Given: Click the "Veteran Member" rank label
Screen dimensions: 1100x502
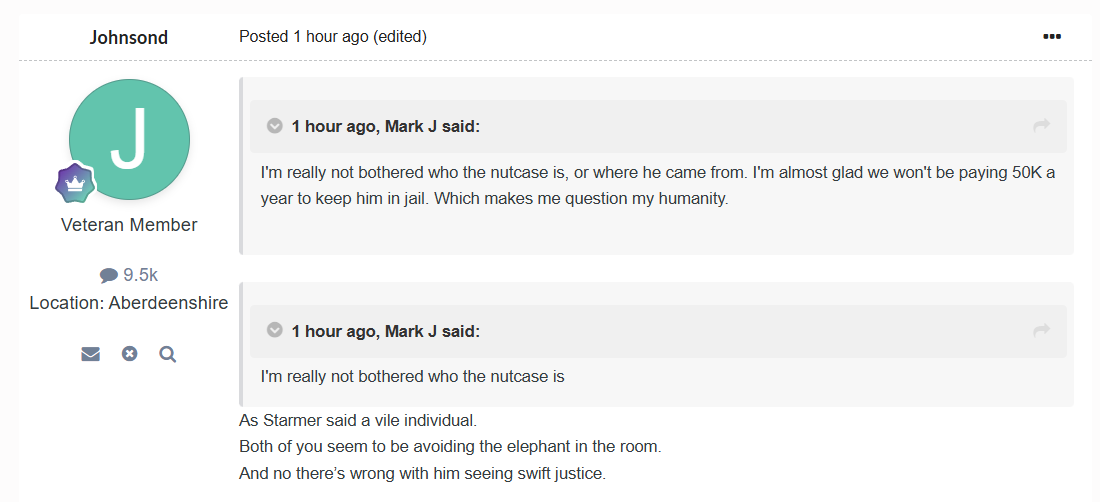Looking at the screenshot, I should pyautogui.click(x=129, y=225).
